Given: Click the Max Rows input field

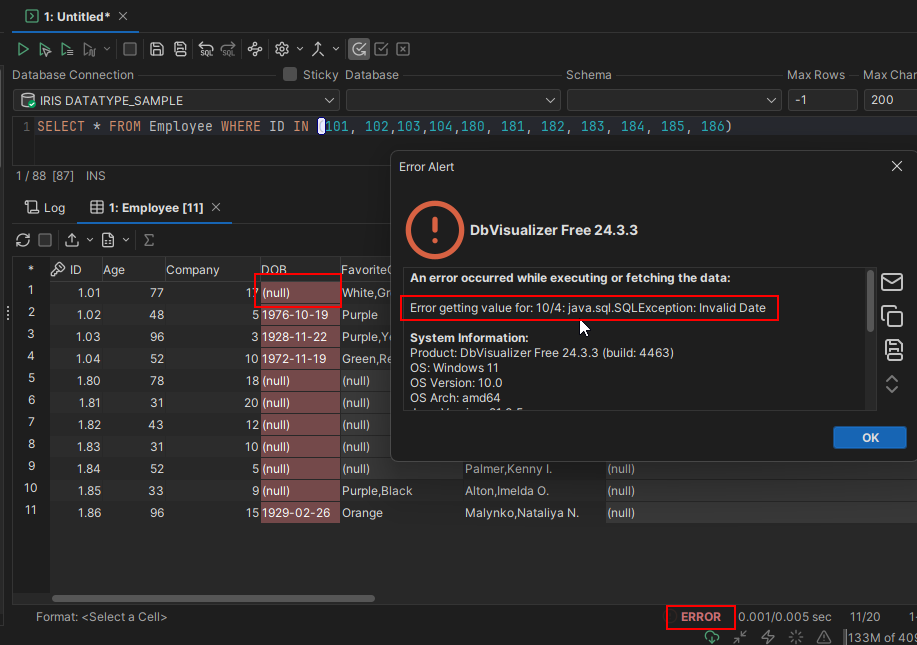Looking at the screenshot, I should pyautogui.click(x=822, y=101).
